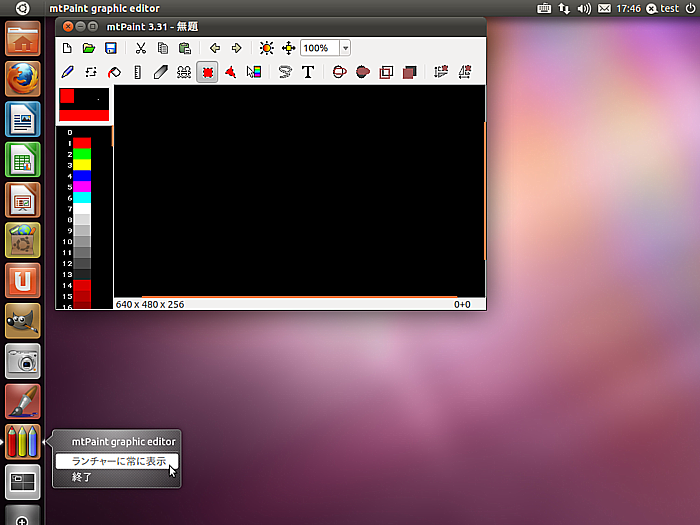Create a new image with New icon
This screenshot has width=700, height=525.
pyautogui.click(x=67, y=48)
